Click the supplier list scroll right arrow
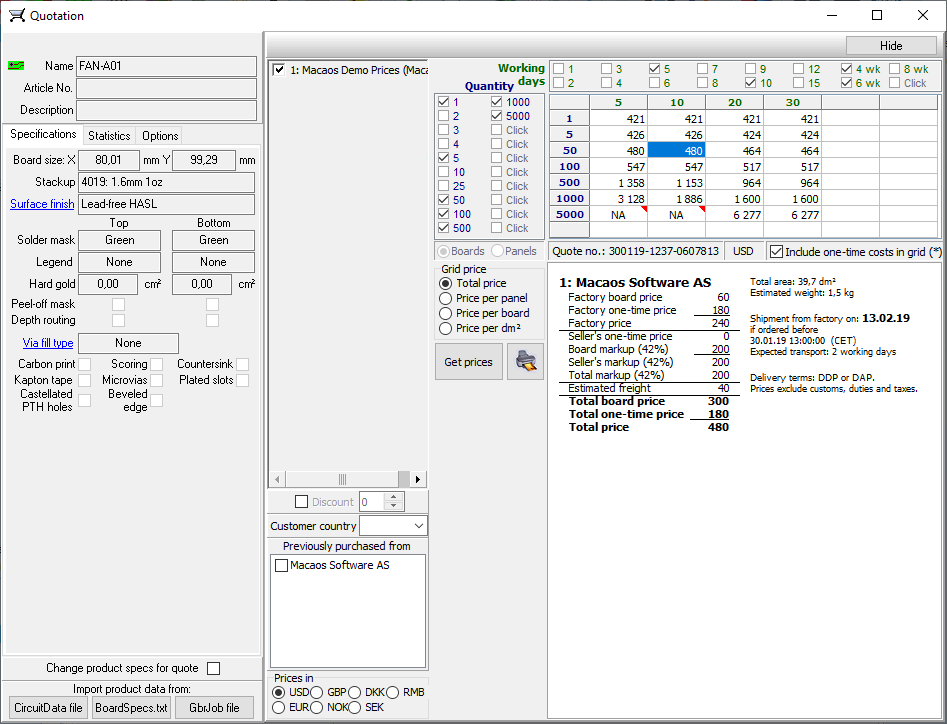947x724 pixels. [x=418, y=479]
